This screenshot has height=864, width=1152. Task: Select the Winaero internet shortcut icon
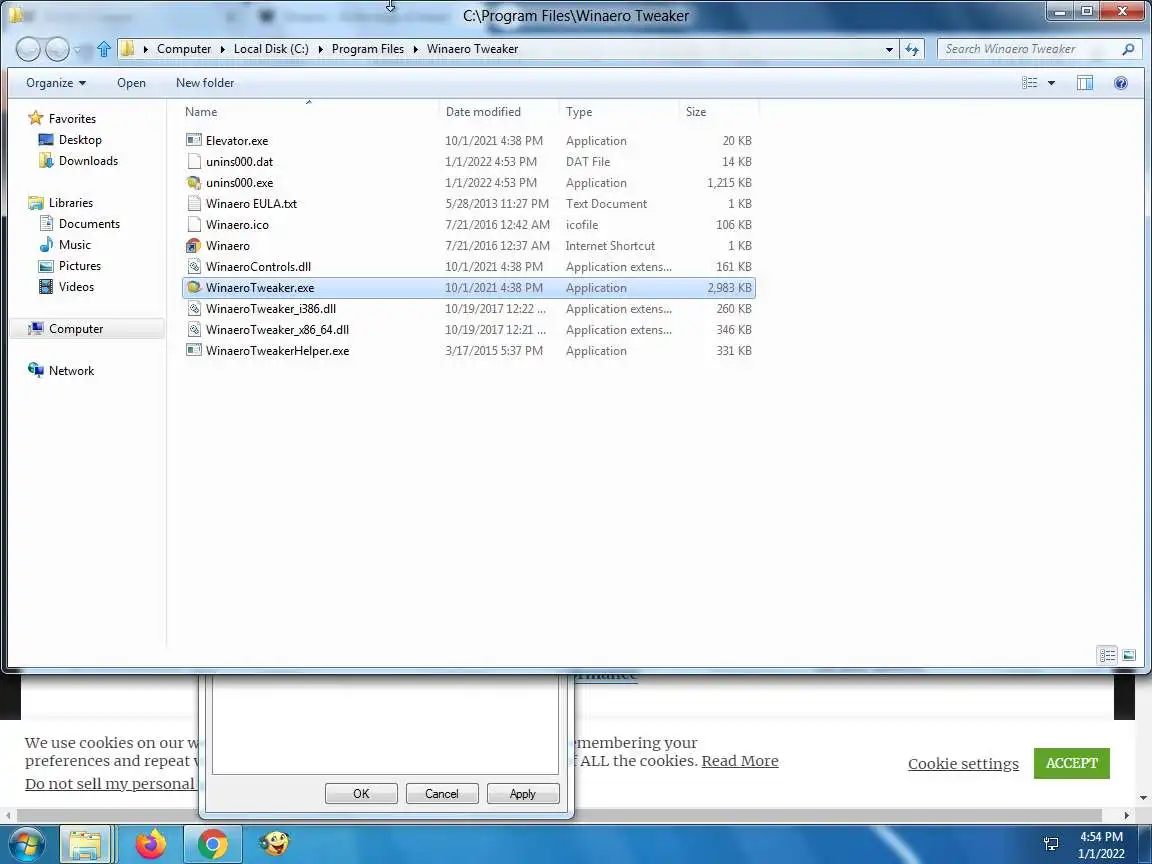click(194, 245)
